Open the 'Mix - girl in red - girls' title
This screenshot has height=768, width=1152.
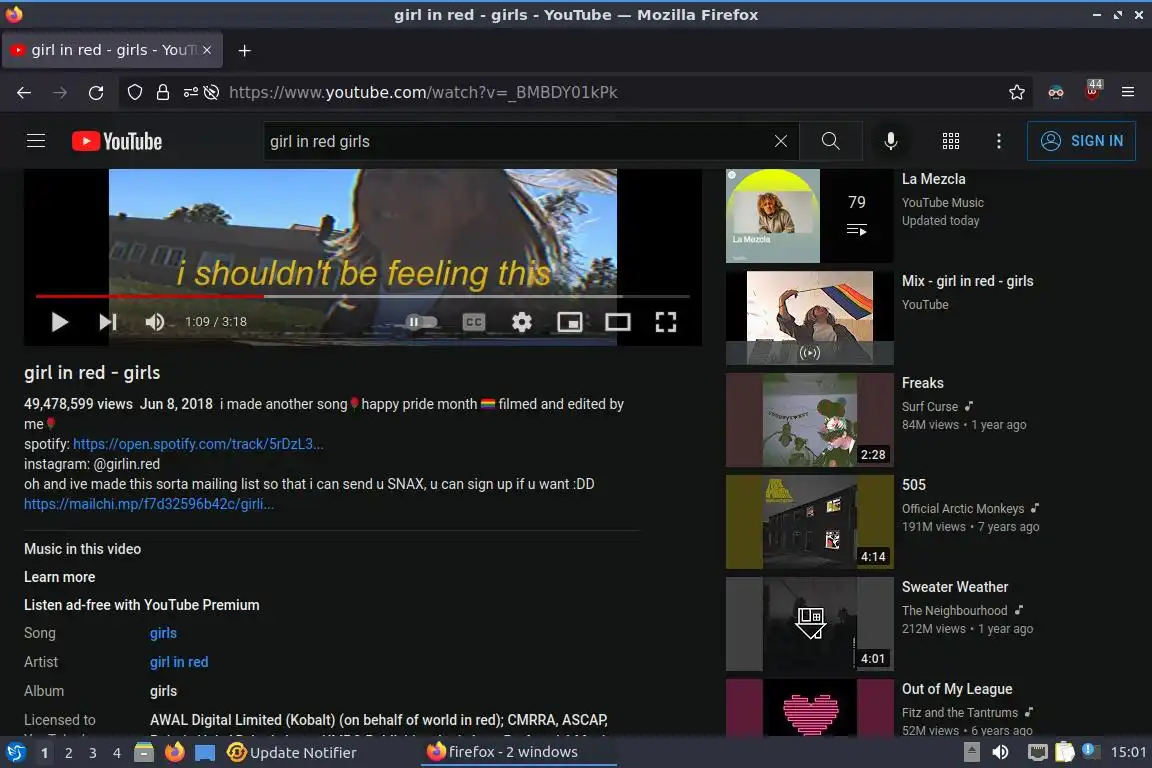968,281
